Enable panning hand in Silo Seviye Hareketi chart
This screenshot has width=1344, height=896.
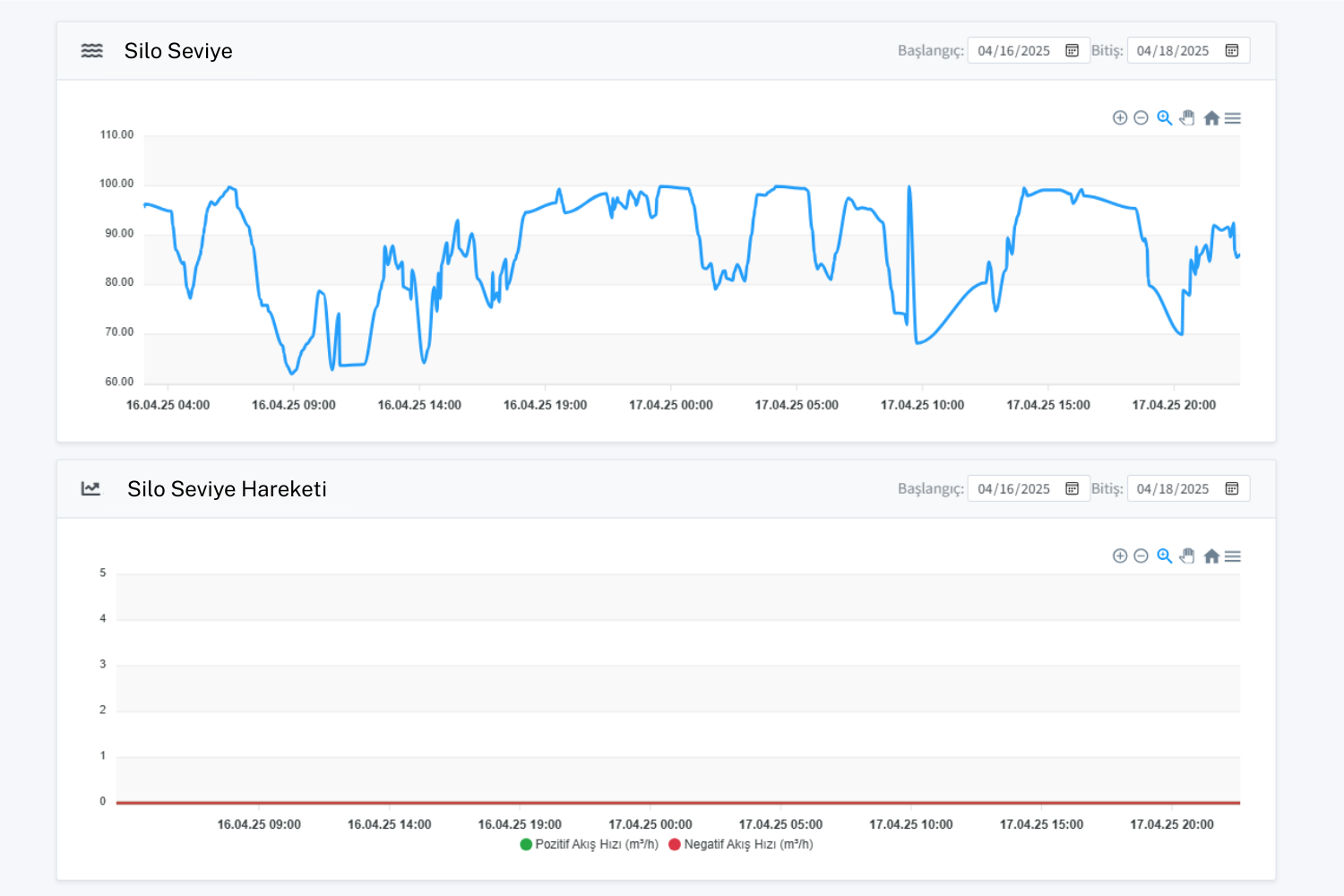(x=1187, y=556)
